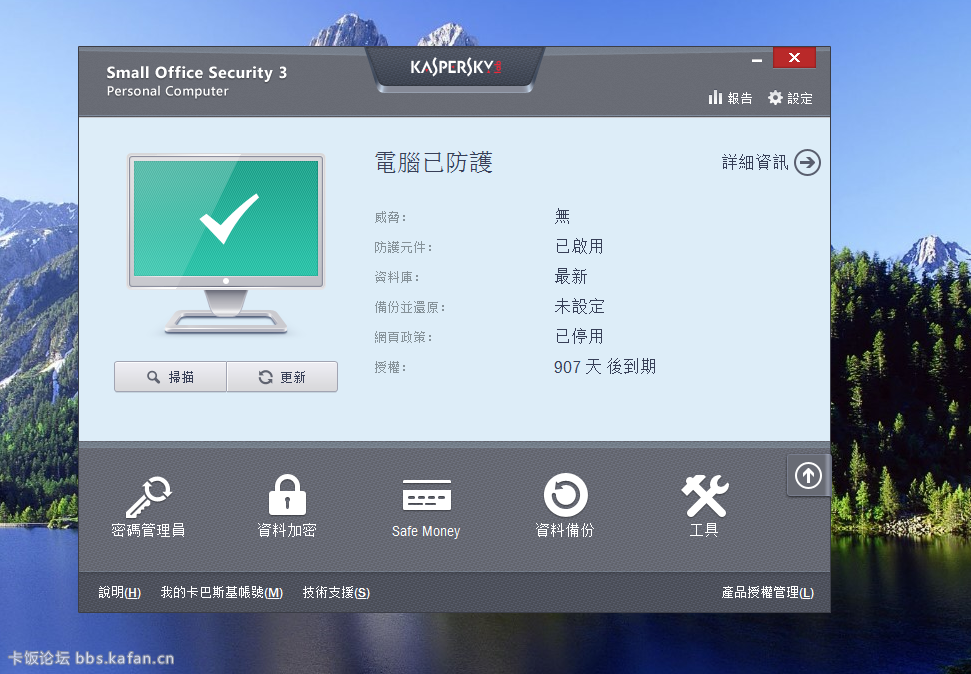Click web policy status 已停用
The image size is (971, 674).
579,336
